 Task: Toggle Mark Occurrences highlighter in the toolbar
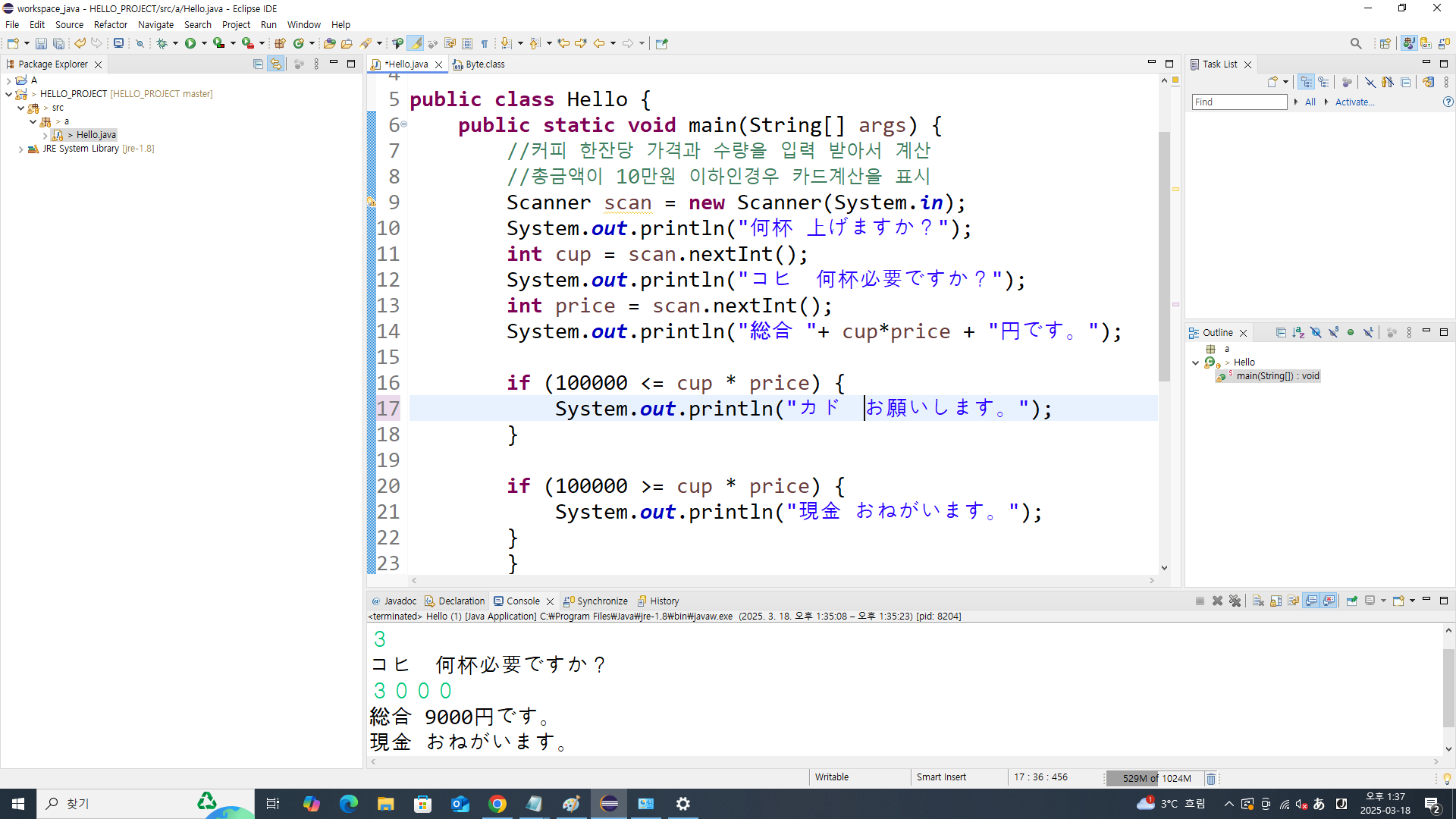[416, 44]
